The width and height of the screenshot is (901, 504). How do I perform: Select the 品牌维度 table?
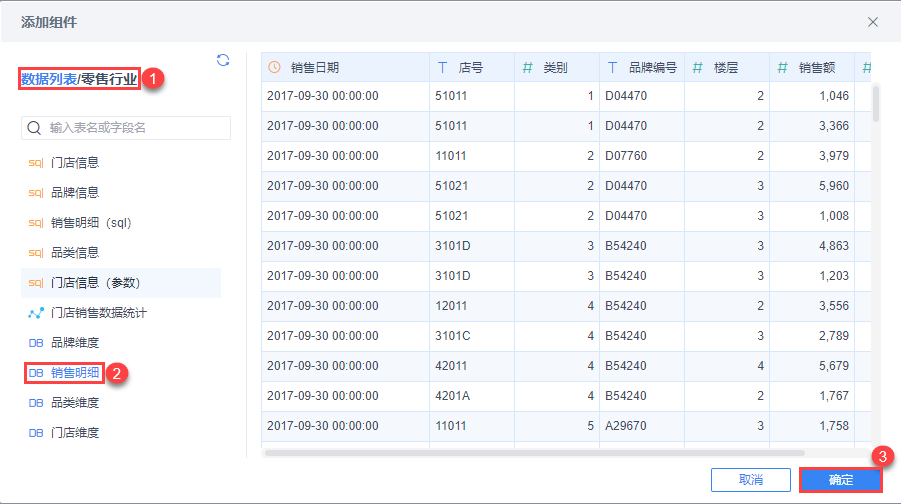75,343
